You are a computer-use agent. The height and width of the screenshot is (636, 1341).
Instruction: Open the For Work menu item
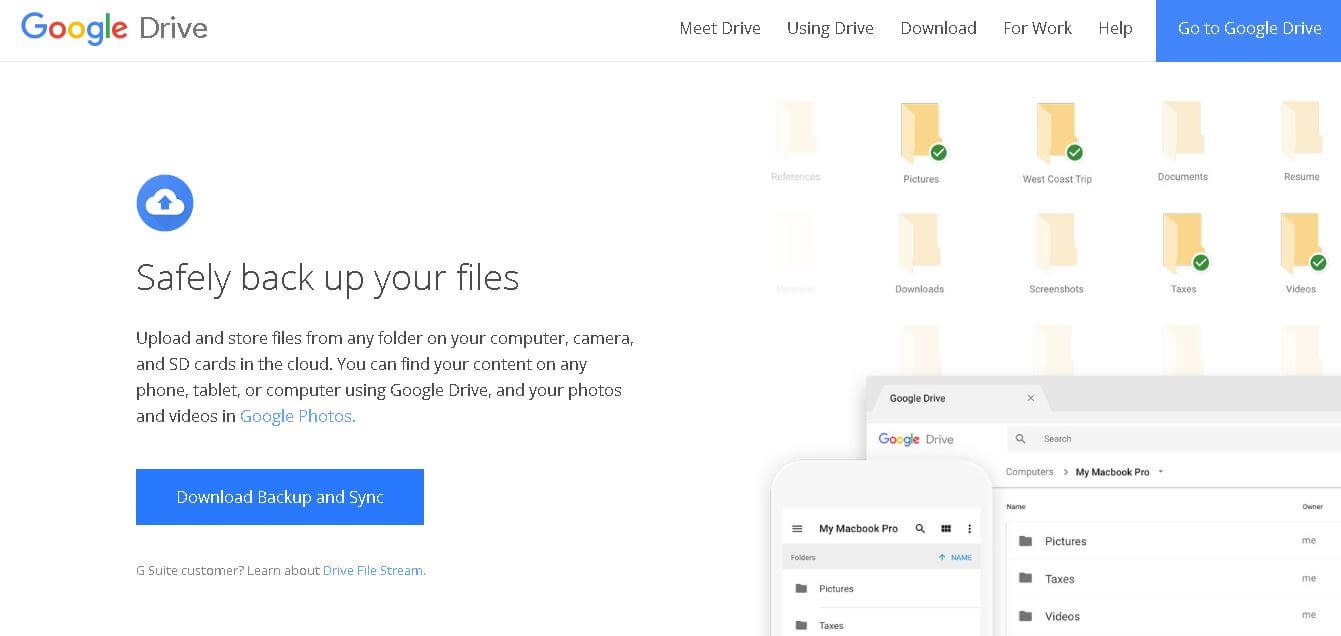(x=1037, y=28)
